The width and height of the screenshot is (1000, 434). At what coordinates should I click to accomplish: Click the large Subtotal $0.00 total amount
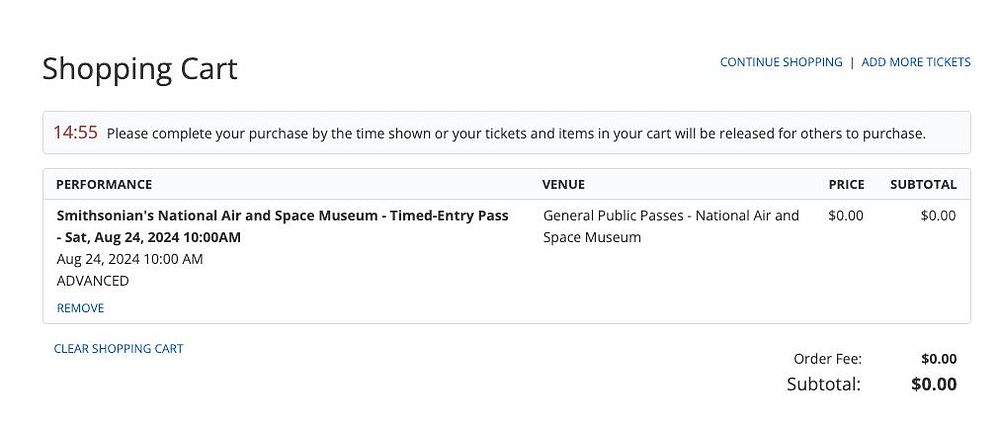pyautogui.click(x=934, y=384)
